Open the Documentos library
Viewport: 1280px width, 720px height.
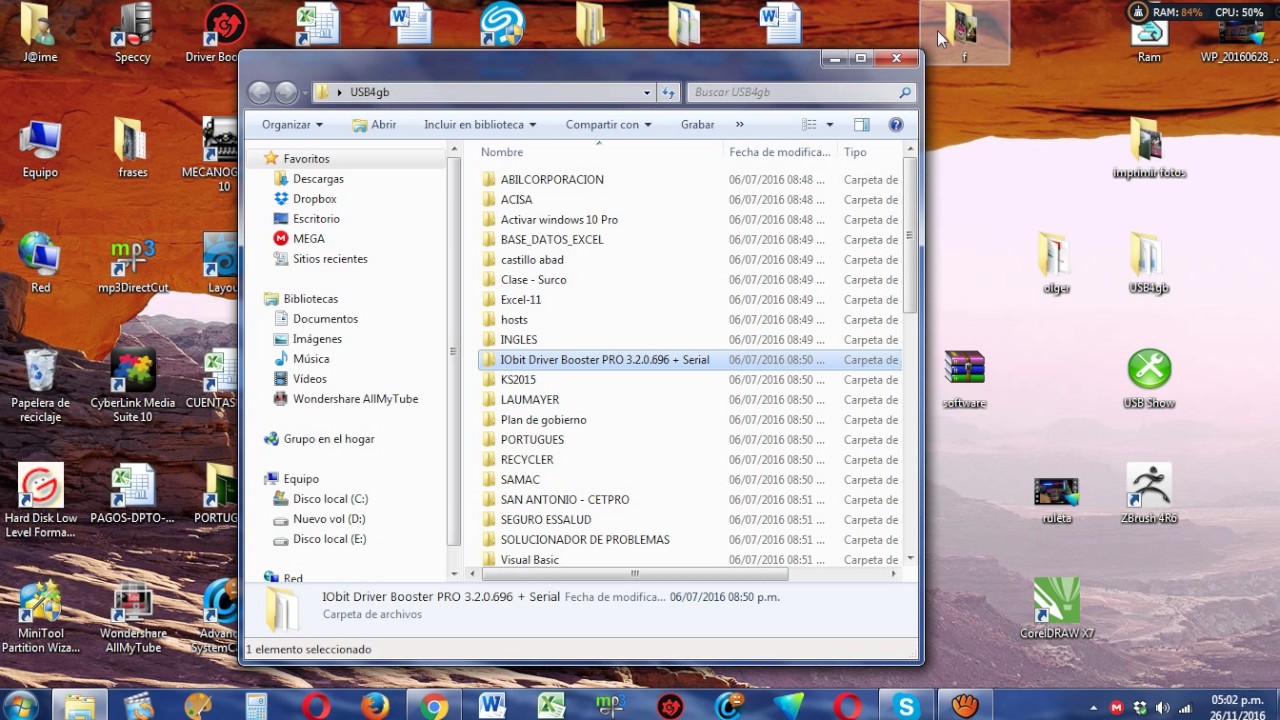pyautogui.click(x=325, y=319)
